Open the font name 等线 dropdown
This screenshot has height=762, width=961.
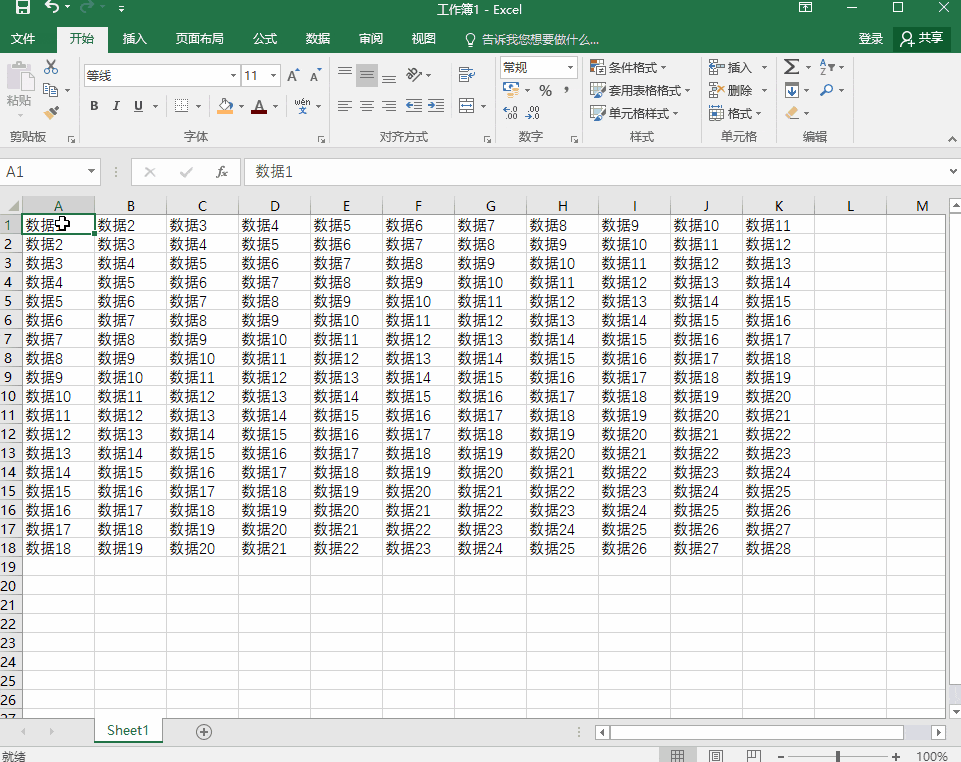tap(234, 75)
